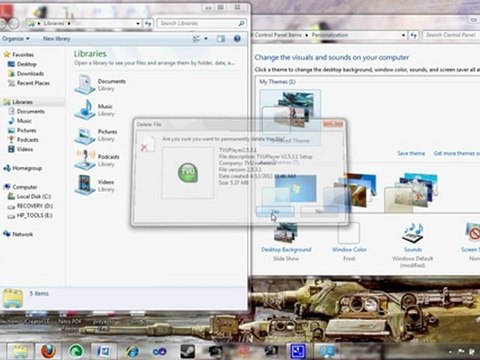Click New library in the toolbar
This screenshot has width=480, height=360.
tap(56, 39)
